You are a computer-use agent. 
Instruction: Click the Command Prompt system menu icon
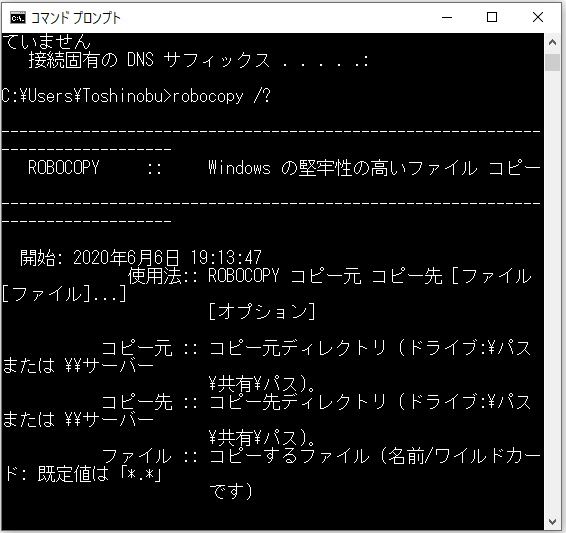point(18,17)
